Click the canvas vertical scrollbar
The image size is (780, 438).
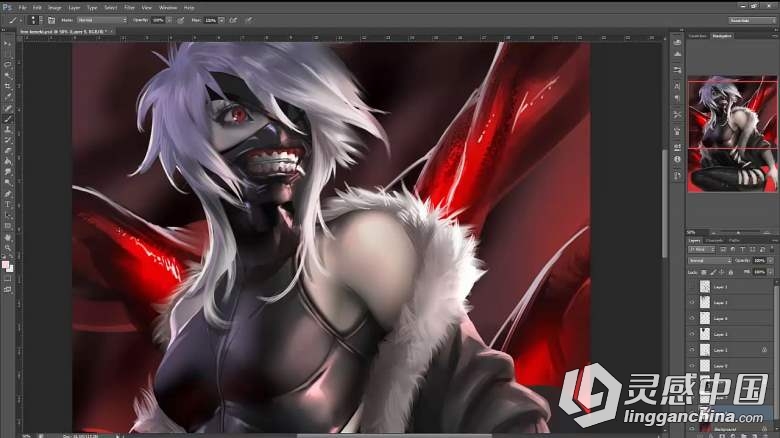[x=665, y=203]
